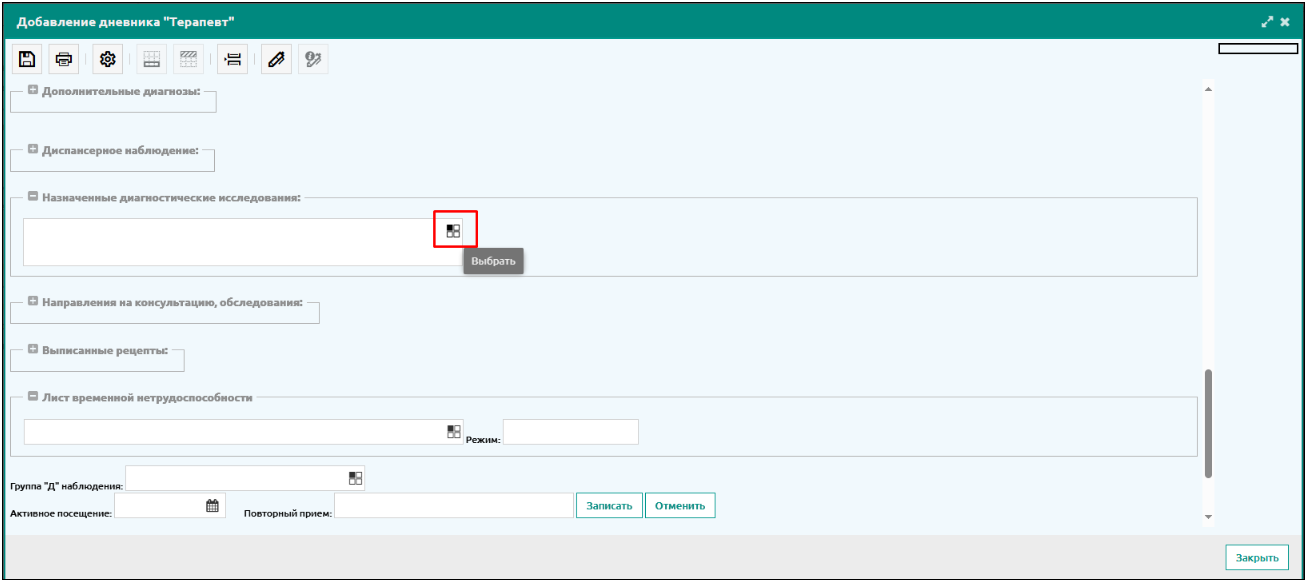Open calendar picker for Активное посещение
Viewport: 1307px width, 582px height.
tap(212, 506)
